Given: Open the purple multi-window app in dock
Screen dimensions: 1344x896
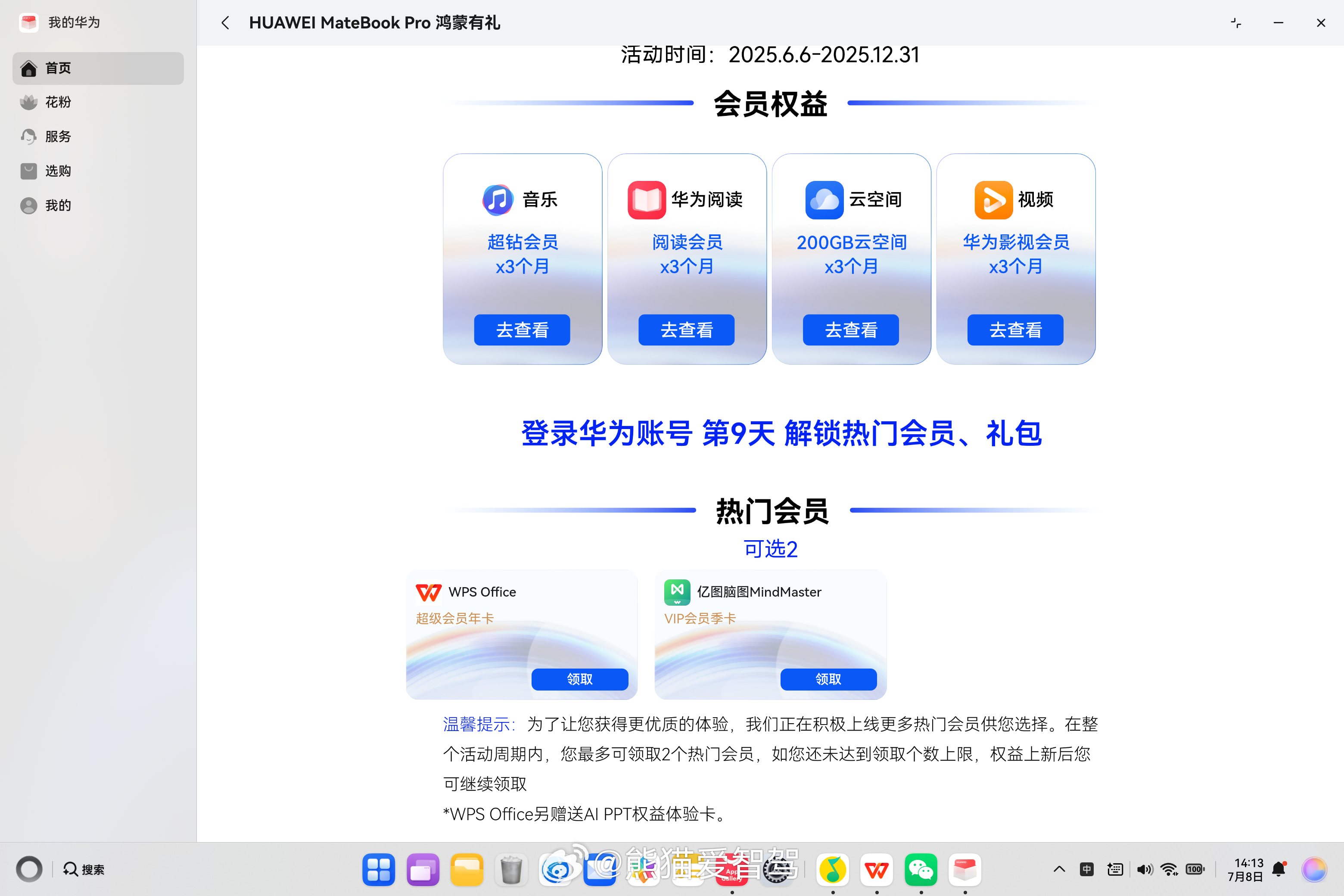Looking at the screenshot, I should 423,870.
